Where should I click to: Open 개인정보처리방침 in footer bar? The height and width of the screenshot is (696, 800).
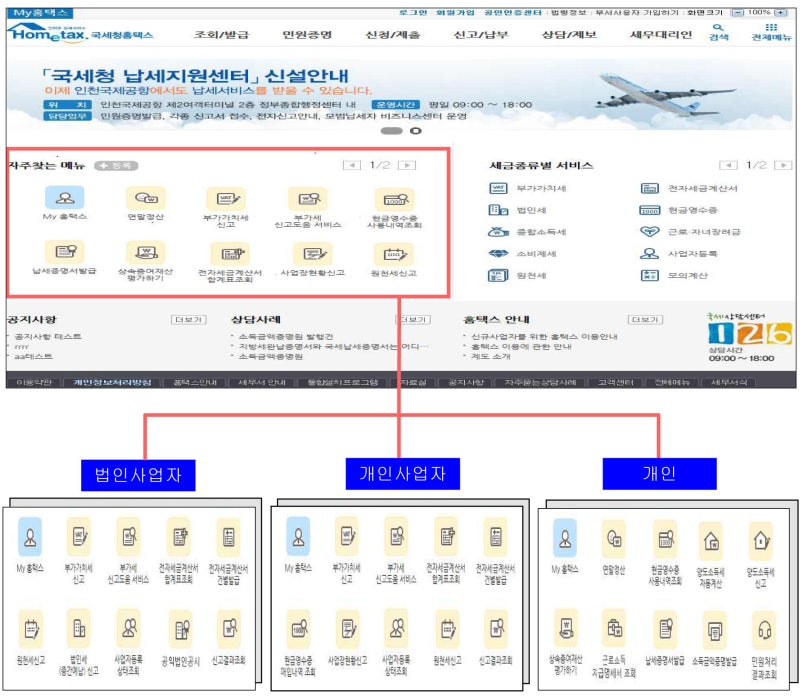[112, 382]
